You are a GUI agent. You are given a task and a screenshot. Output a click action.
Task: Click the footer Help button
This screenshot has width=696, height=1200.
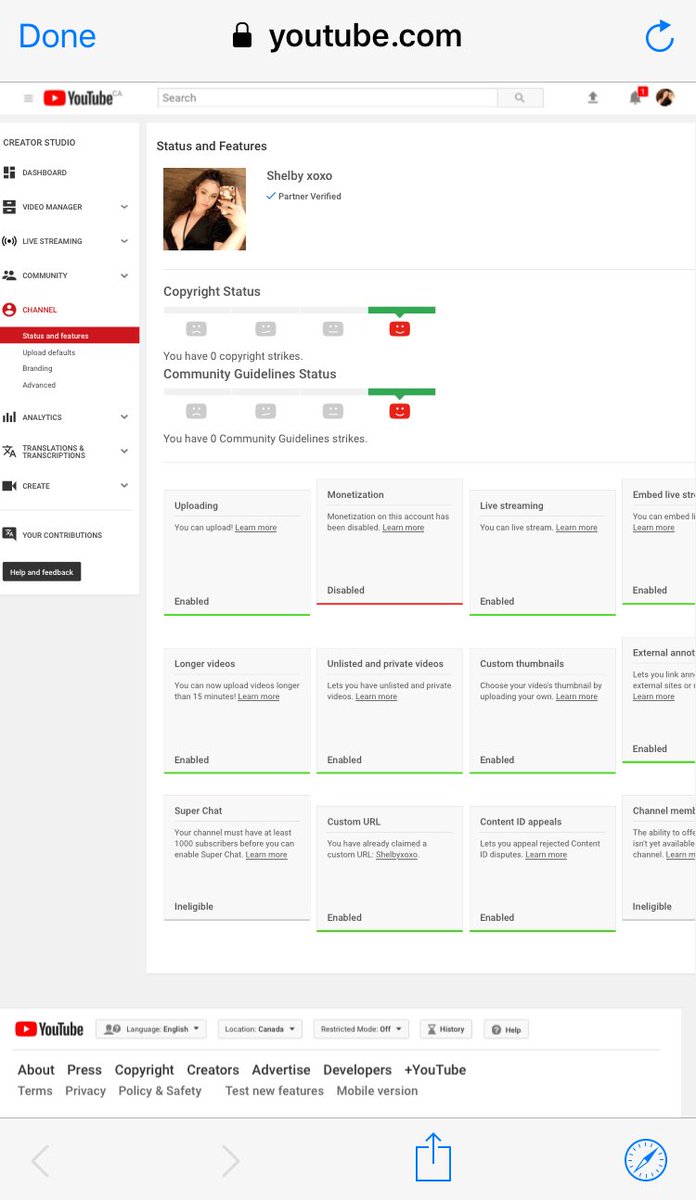click(506, 1029)
